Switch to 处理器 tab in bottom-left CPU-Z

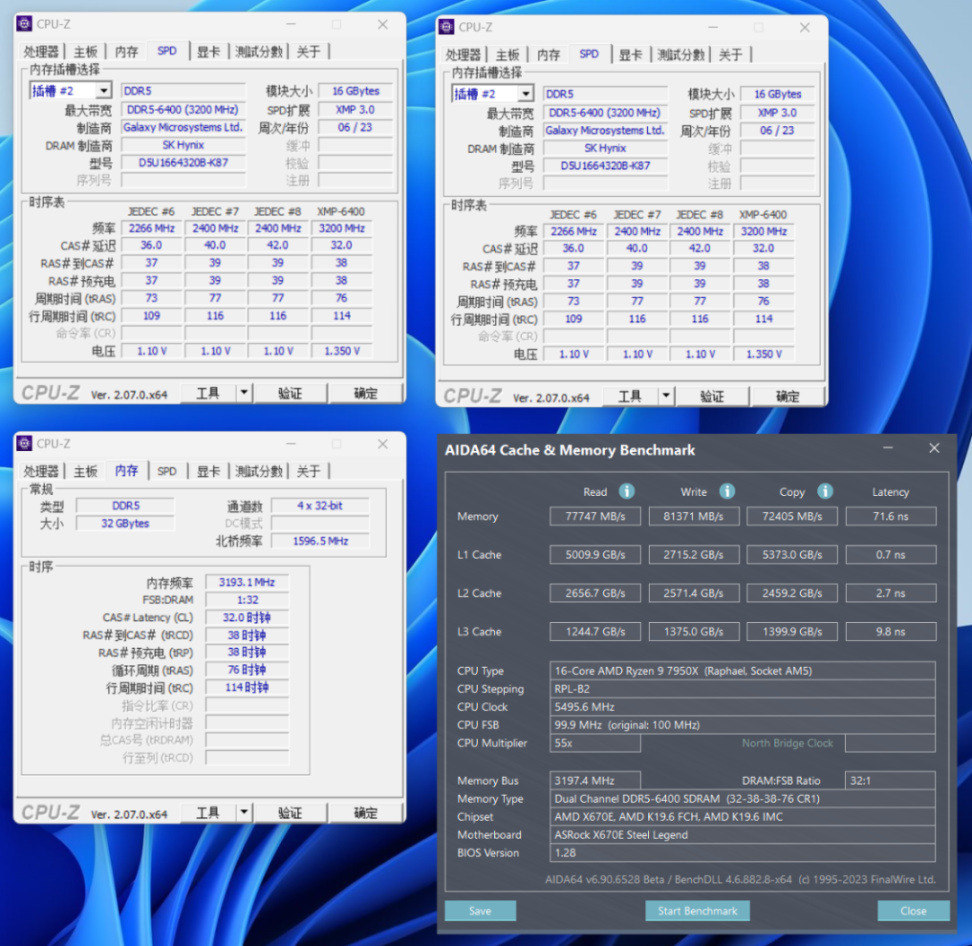41,471
